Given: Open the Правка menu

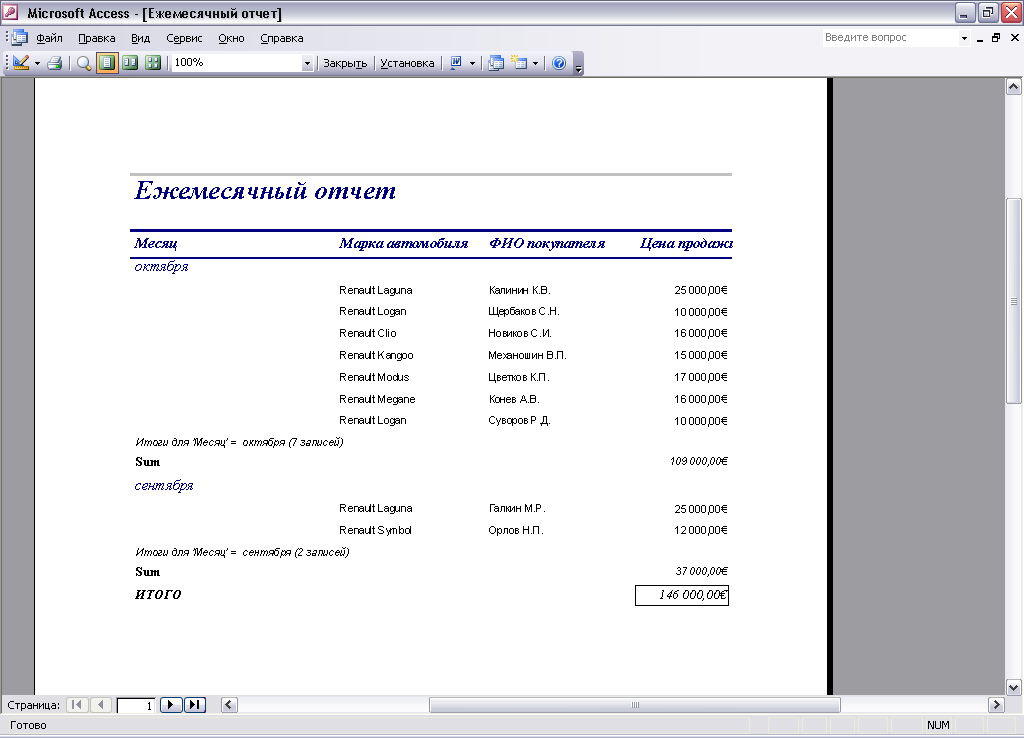Looking at the screenshot, I should click(97, 38).
